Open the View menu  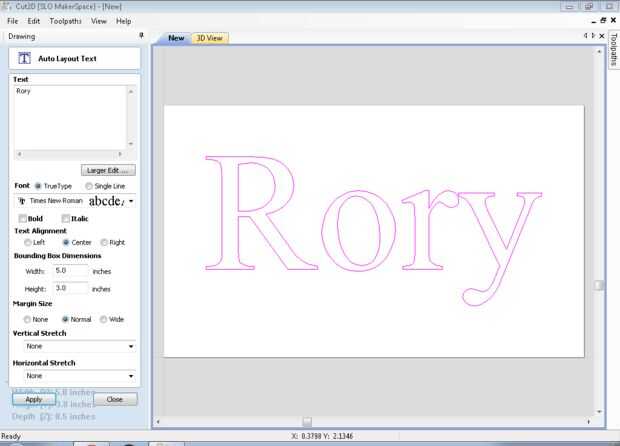pyautogui.click(x=98, y=21)
